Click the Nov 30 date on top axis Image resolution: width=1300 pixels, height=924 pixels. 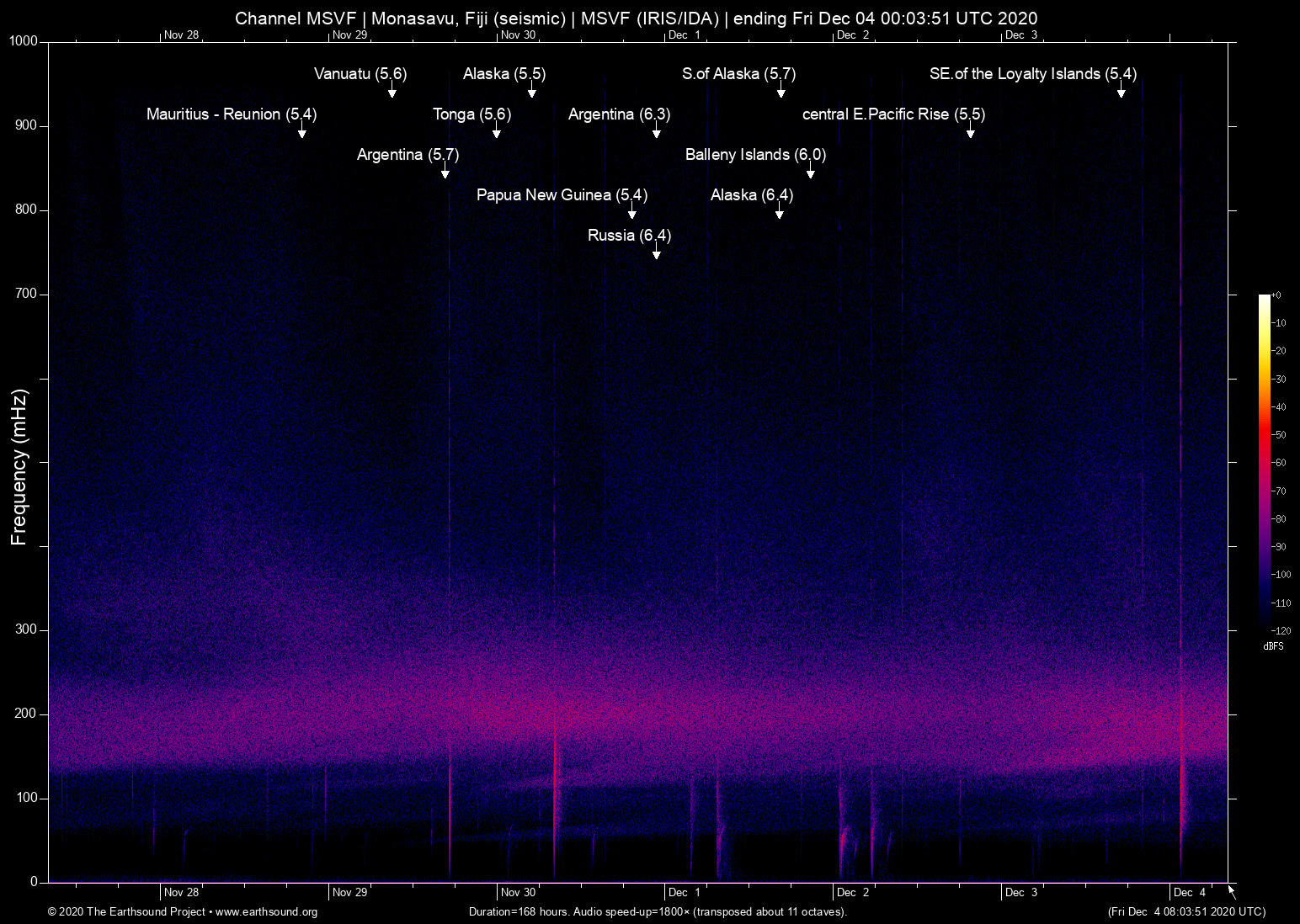point(519,35)
